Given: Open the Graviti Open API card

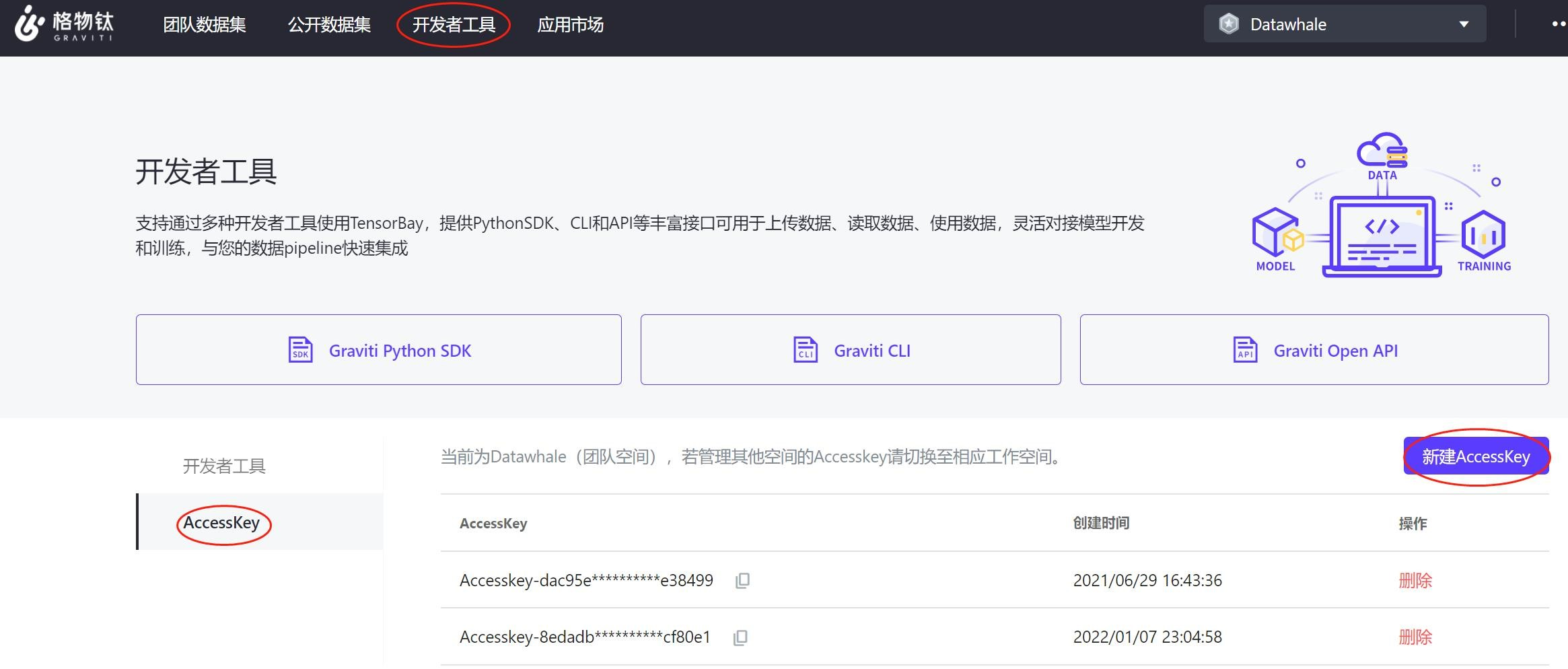Looking at the screenshot, I should [1314, 350].
